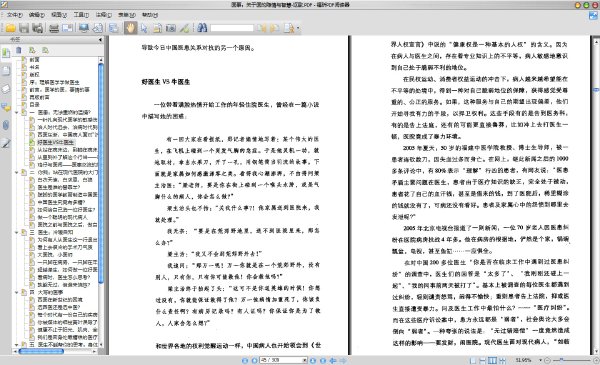
Task: Select the 目录 bookmark
Action: [35, 105]
